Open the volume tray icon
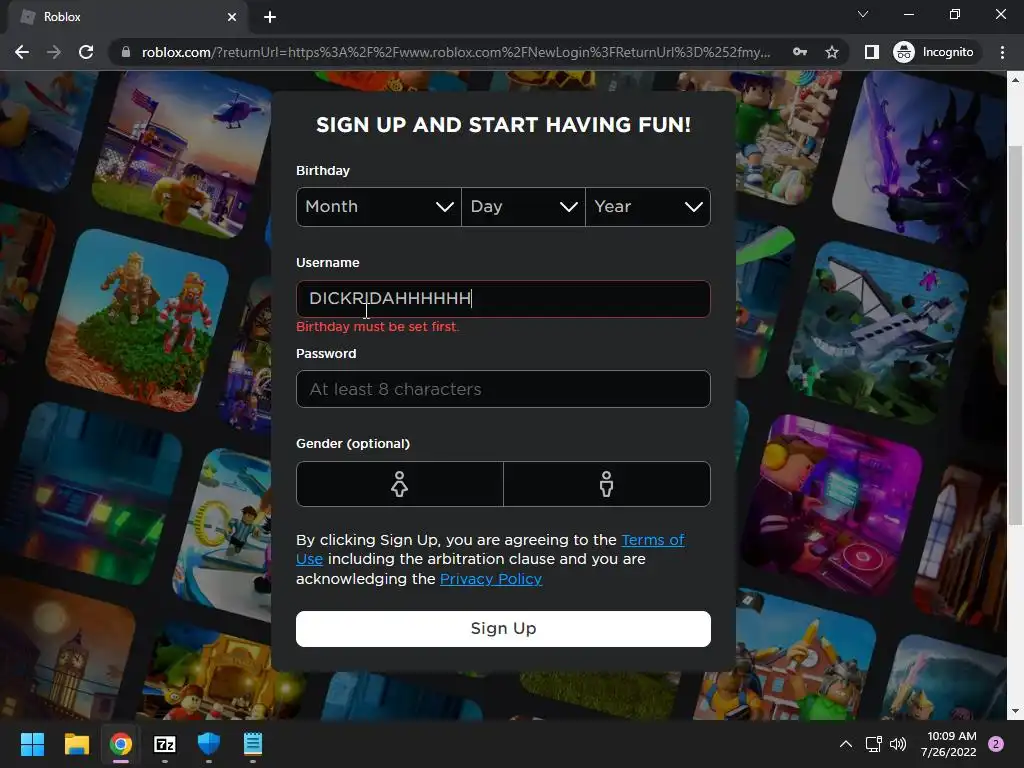Image resolution: width=1024 pixels, height=768 pixels. (898, 744)
